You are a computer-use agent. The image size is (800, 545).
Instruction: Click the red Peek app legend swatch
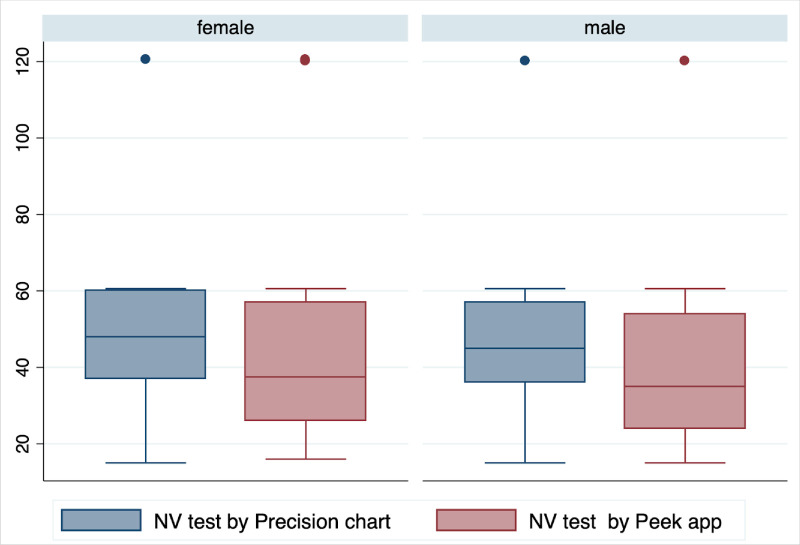click(476, 520)
